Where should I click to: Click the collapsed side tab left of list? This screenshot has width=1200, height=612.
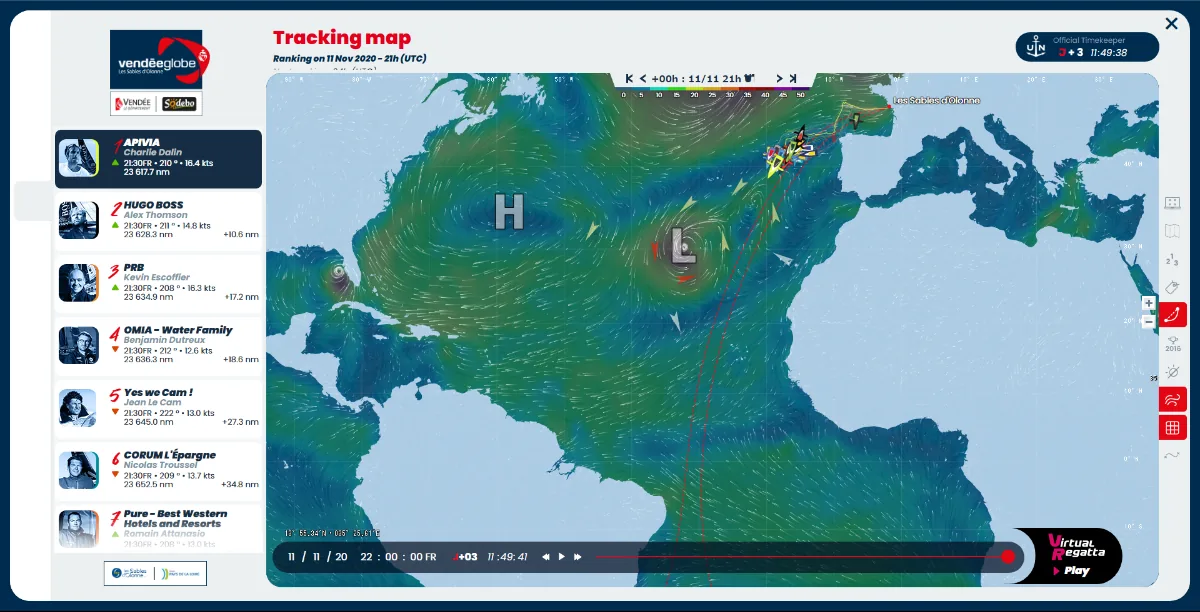click(34, 201)
